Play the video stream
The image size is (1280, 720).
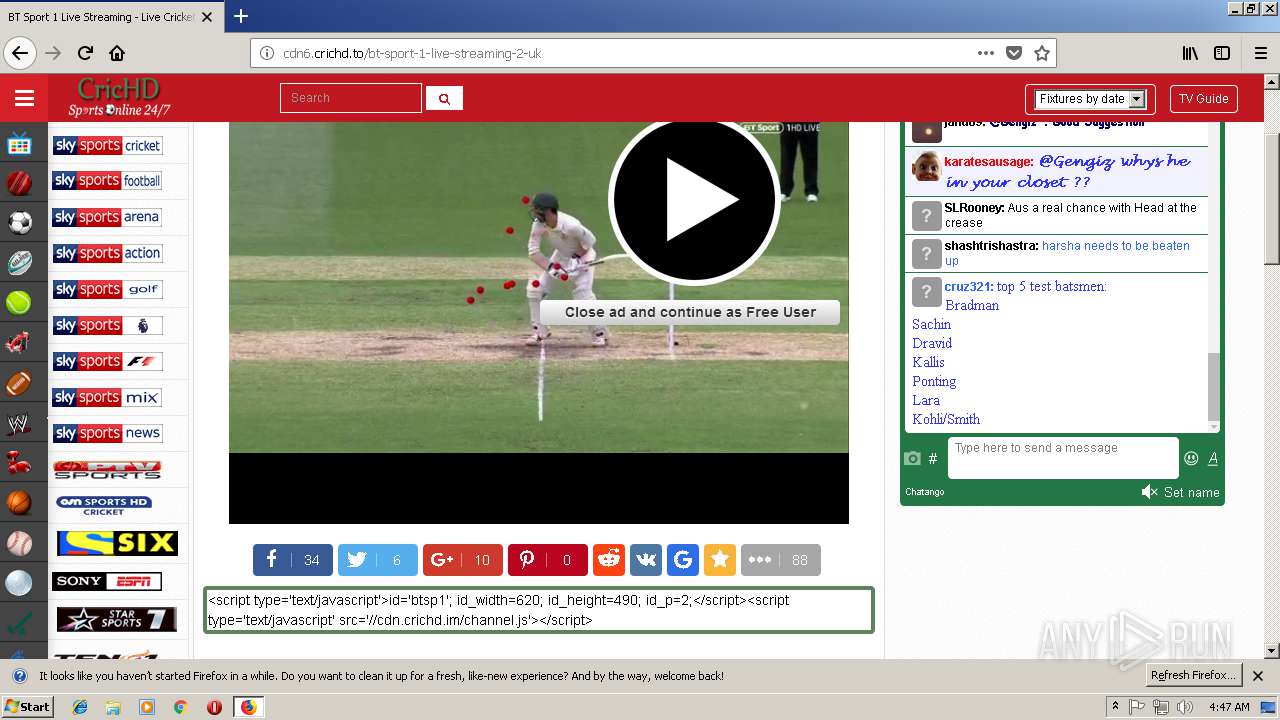coord(694,200)
